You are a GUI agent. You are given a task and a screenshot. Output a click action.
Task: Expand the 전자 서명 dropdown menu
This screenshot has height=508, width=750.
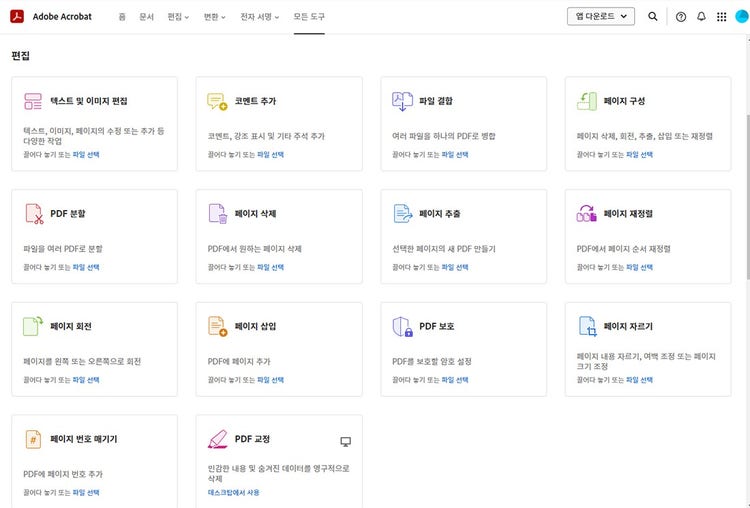coord(260,17)
